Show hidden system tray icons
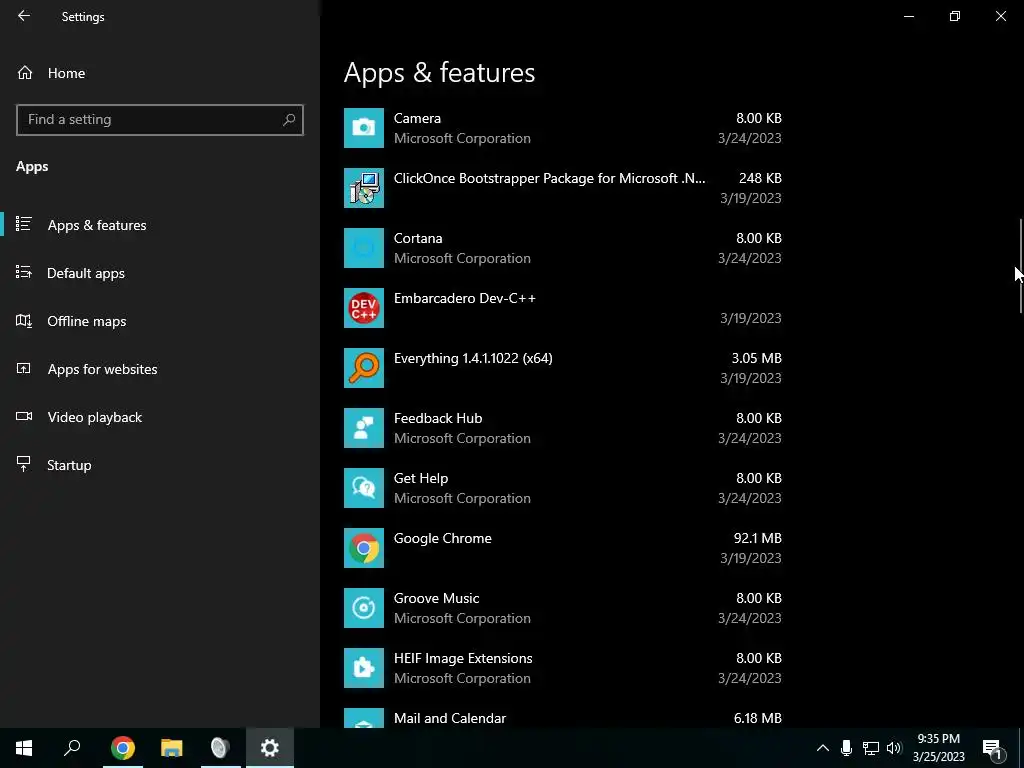Image resolution: width=1024 pixels, height=768 pixels. click(823, 748)
